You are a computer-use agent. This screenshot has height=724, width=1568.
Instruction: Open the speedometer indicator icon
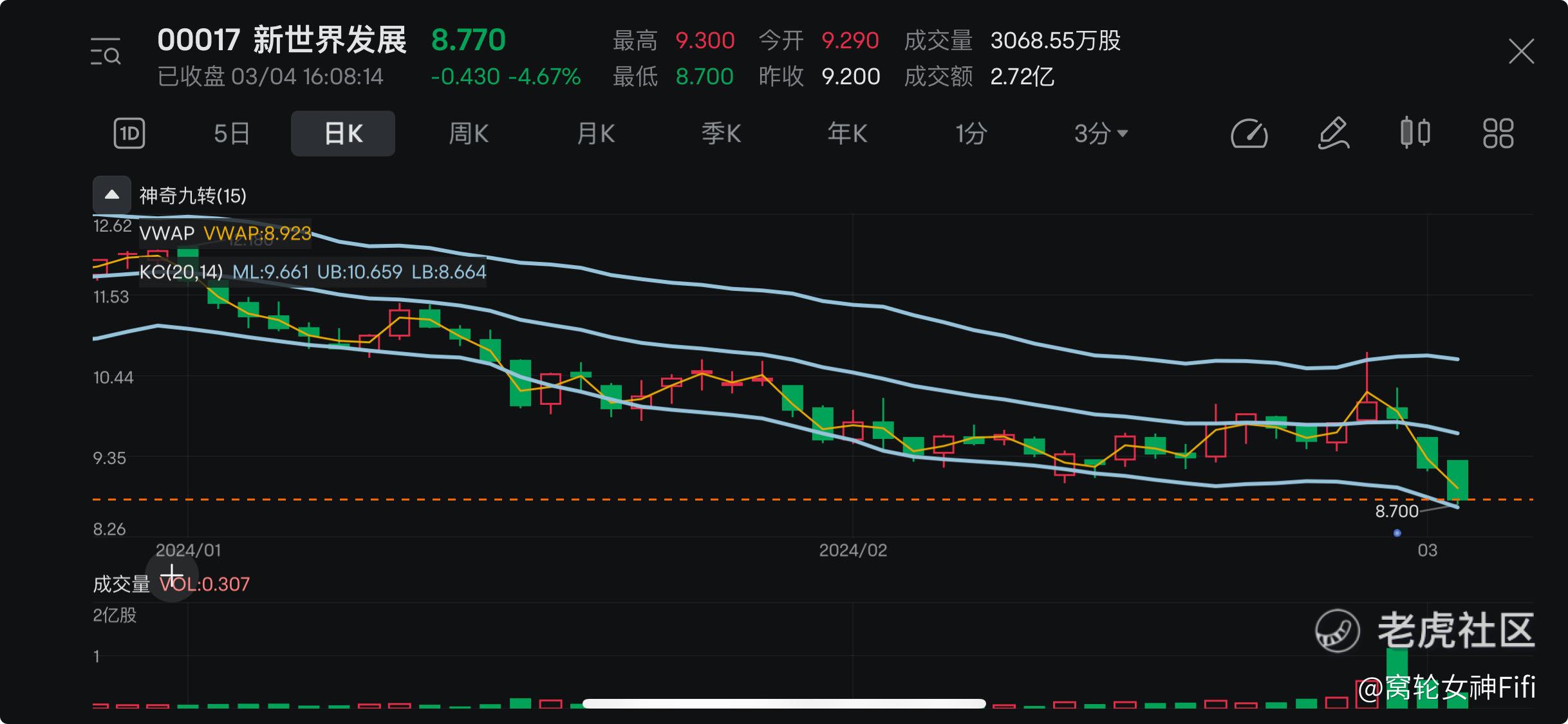(1249, 134)
